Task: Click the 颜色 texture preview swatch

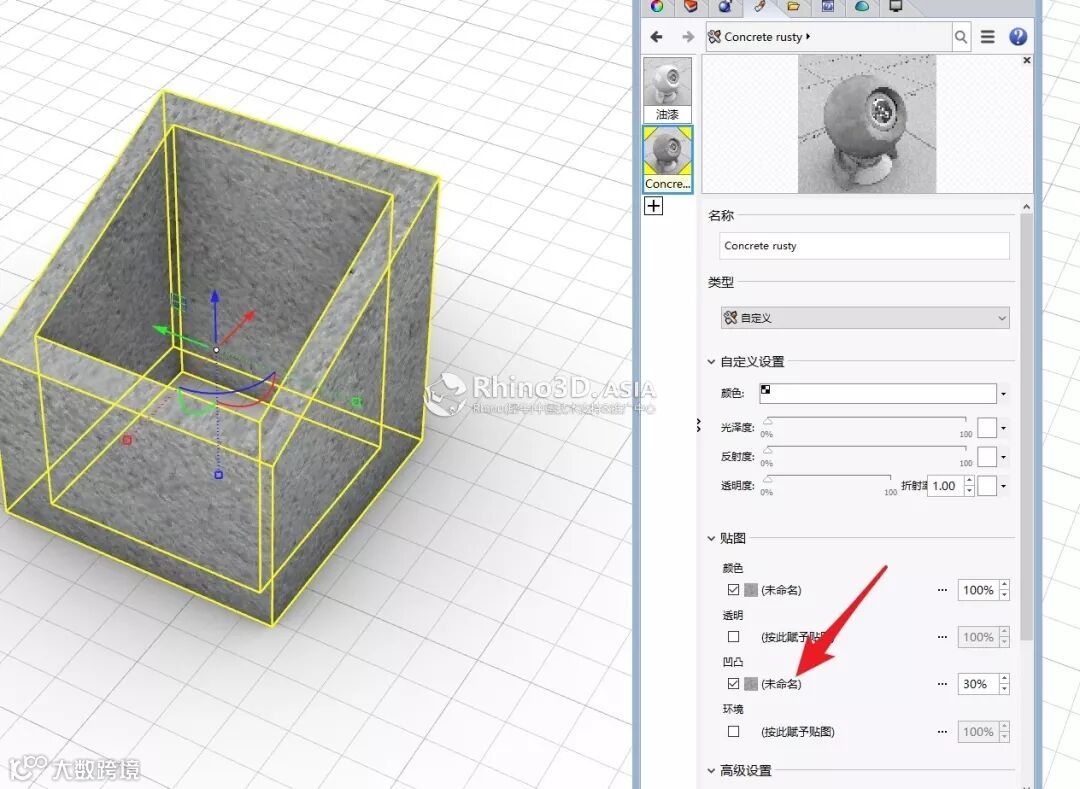Action: click(751, 590)
